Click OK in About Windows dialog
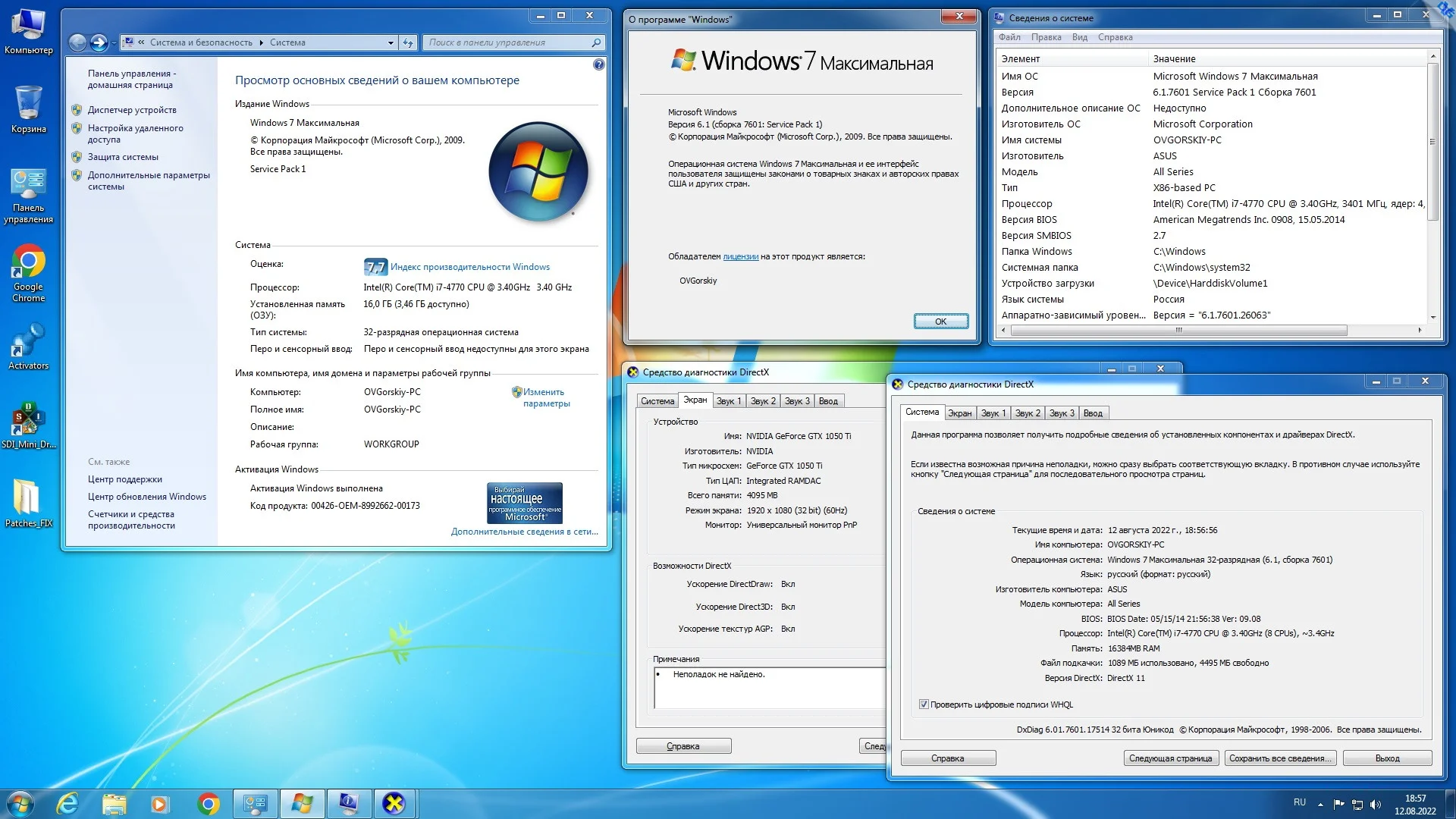The width and height of the screenshot is (1456, 819). pos(940,322)
